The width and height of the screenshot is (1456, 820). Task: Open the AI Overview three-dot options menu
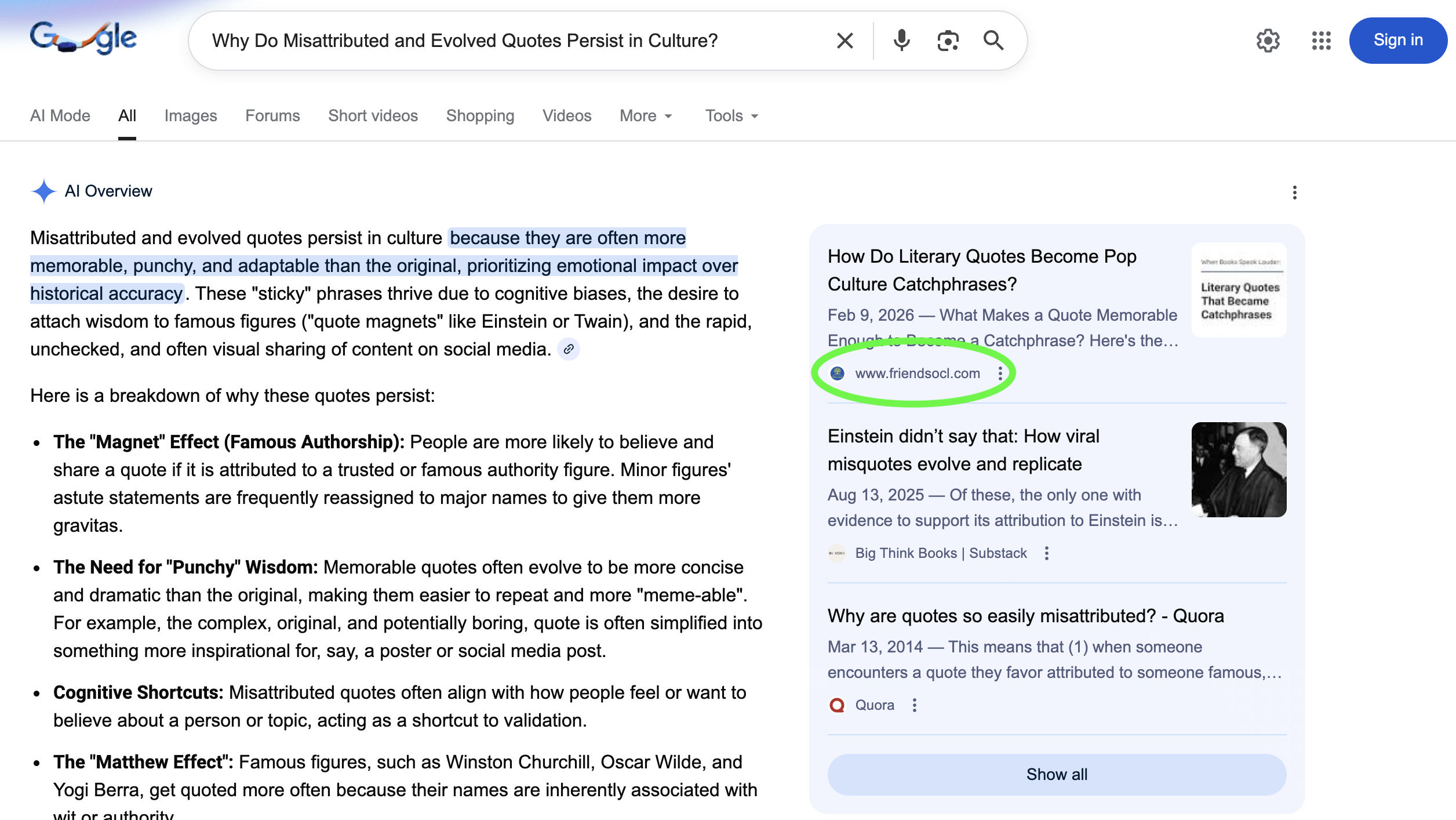[x=1294, y=193]
